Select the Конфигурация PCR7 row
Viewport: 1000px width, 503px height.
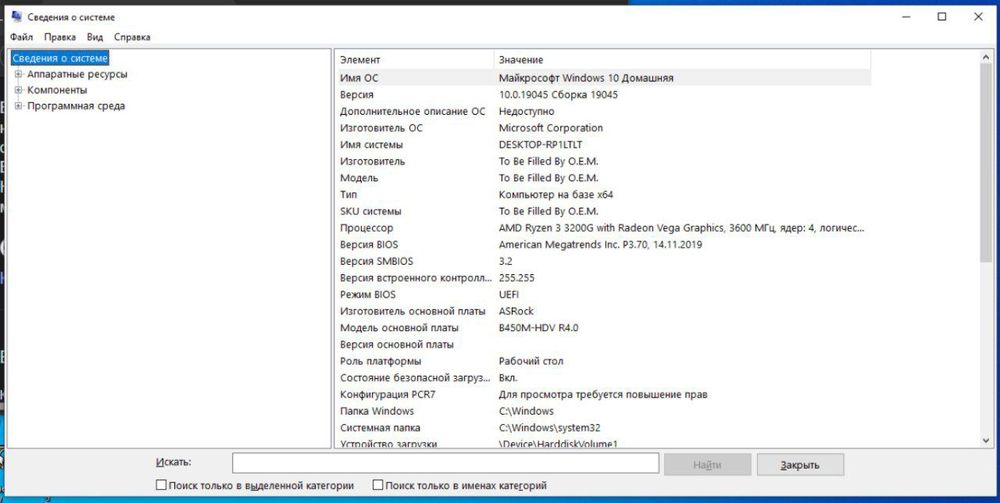coord(603,394)
